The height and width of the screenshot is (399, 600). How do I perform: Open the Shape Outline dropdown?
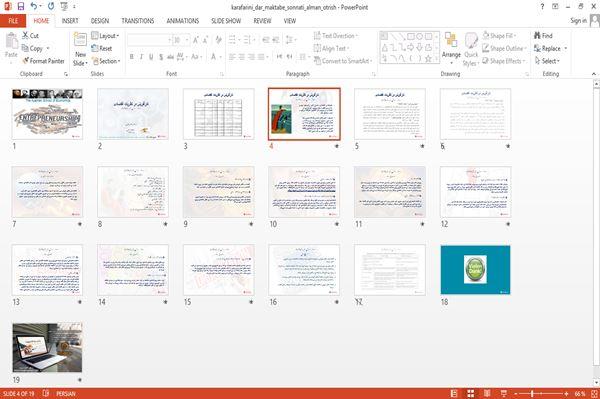click(504, 48)
